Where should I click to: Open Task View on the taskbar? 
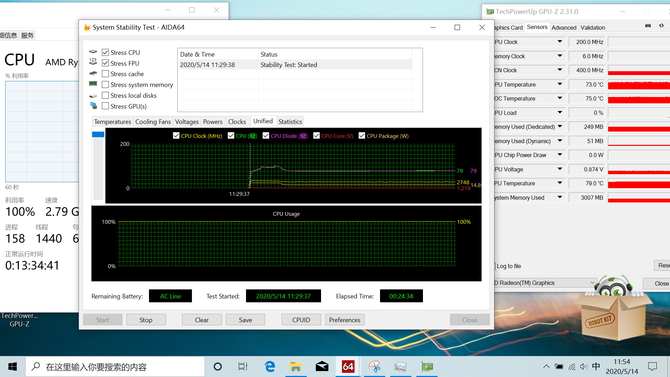(x=243, y=366)
